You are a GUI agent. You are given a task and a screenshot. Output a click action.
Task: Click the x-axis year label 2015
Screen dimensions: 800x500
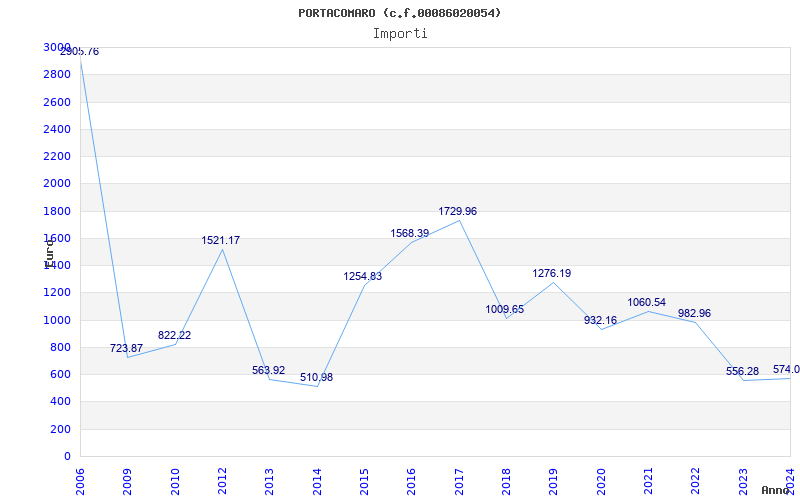(x=364, y=482)
